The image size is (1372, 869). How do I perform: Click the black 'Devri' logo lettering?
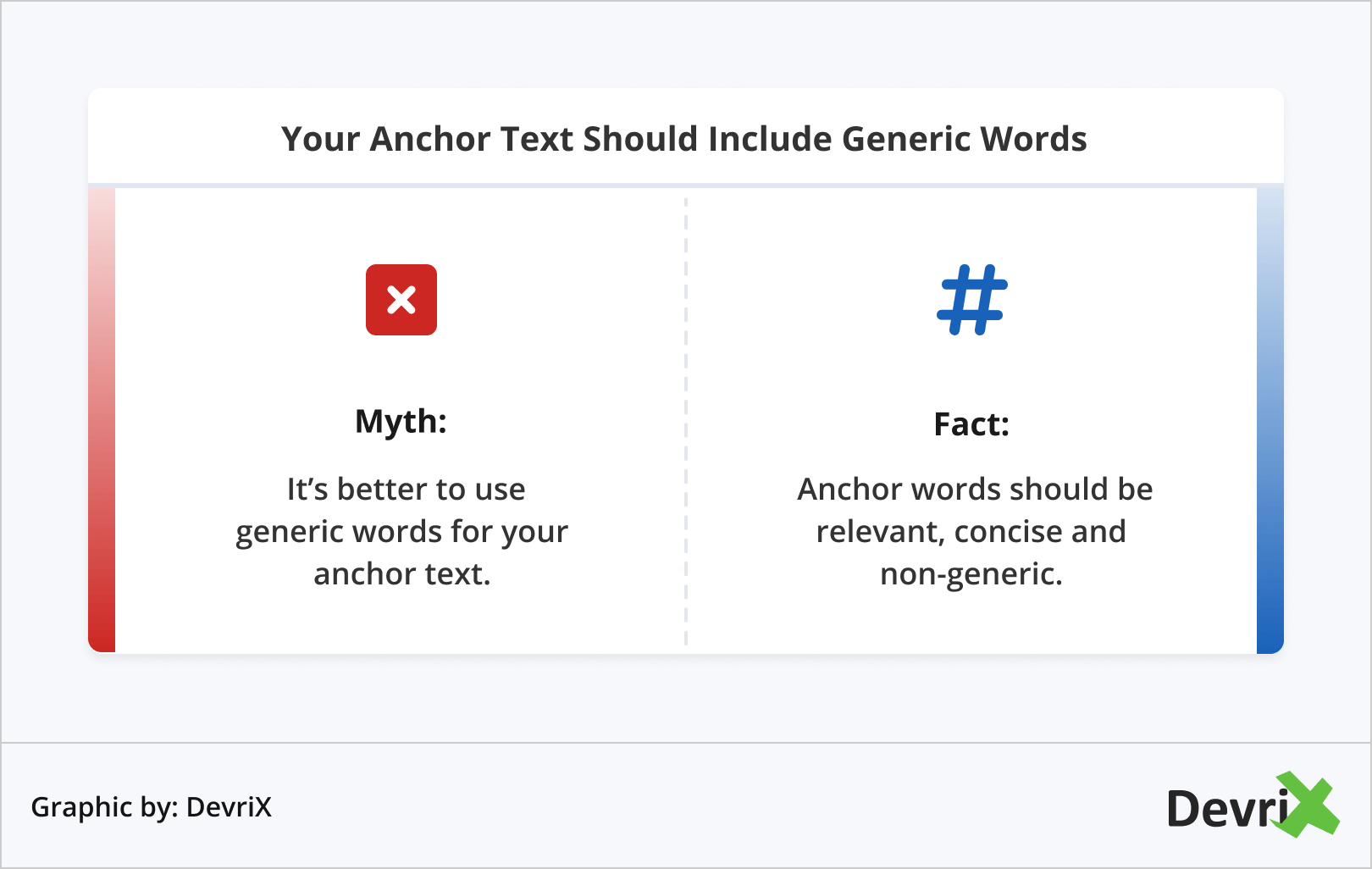click(1225, 809)
